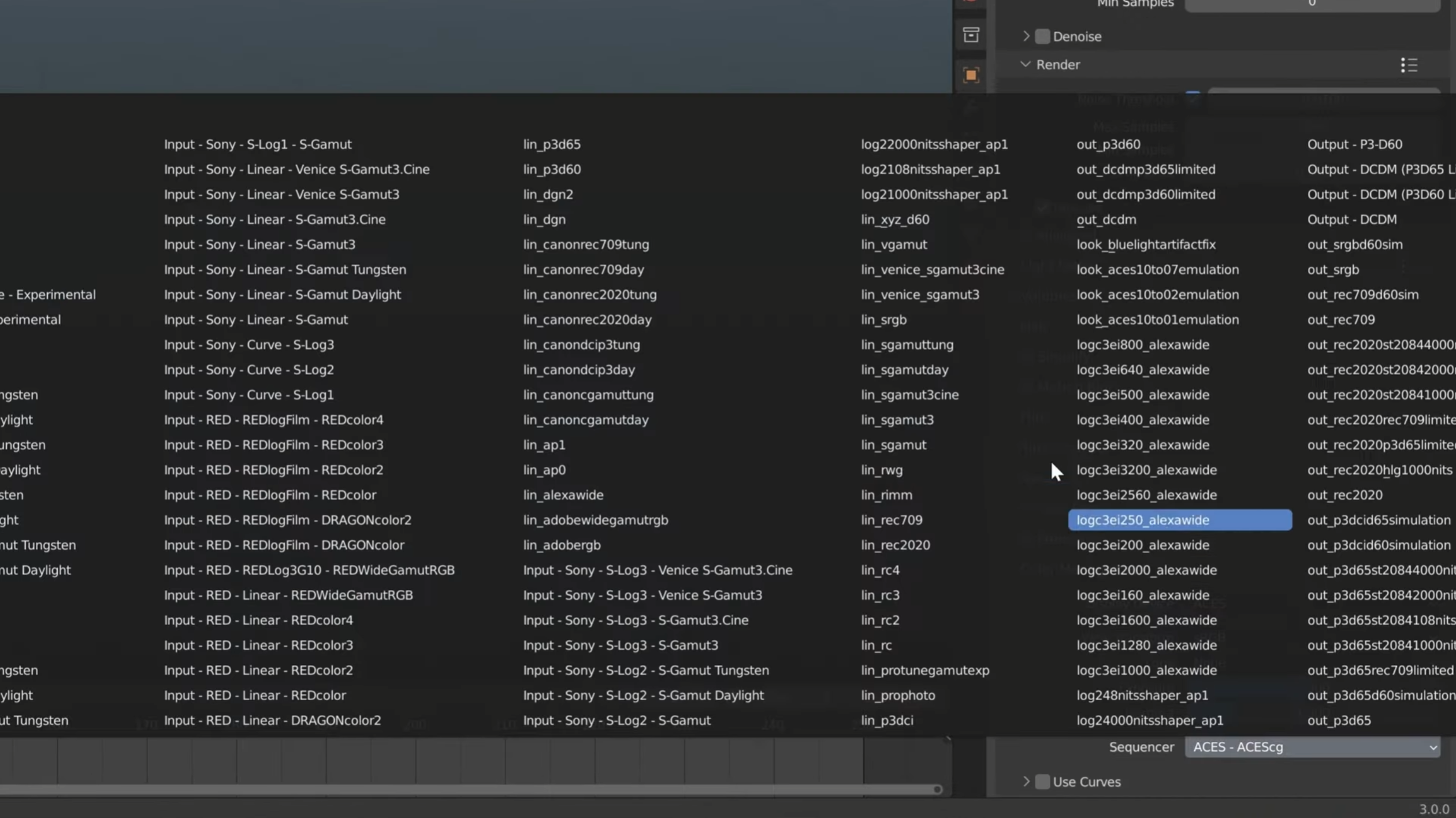Choose lin_xyz_d60 color space
The width and height of the screenshot is (1456, 818).
click(894, 220)
